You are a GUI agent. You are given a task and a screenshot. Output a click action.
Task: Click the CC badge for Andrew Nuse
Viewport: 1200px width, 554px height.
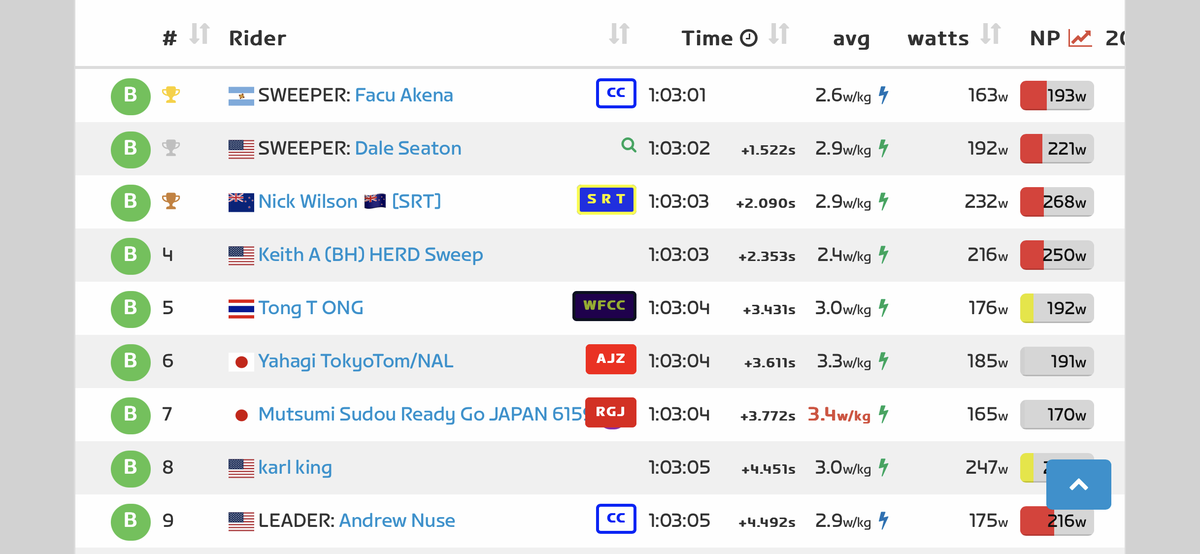[x=616, y=518]
